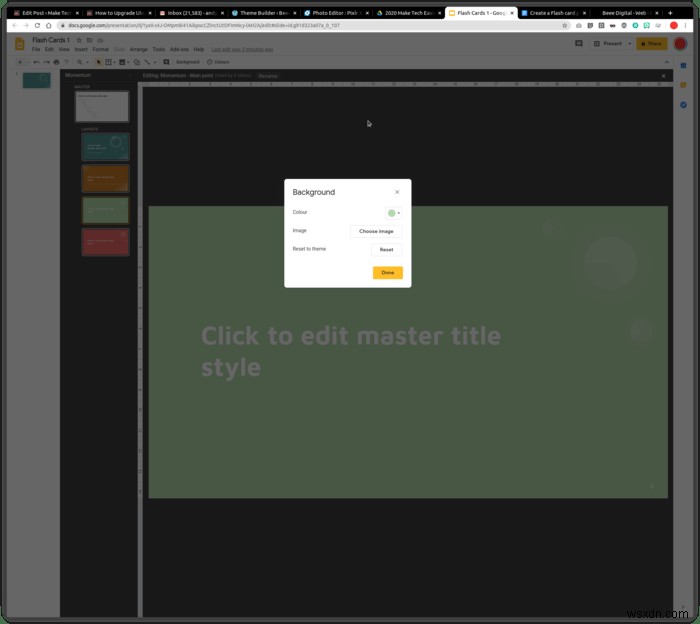Image resolution: width=700 pixels, height=624 pixels.
Task: Click the Zoom magnifier tool icon
Action: 79,62
